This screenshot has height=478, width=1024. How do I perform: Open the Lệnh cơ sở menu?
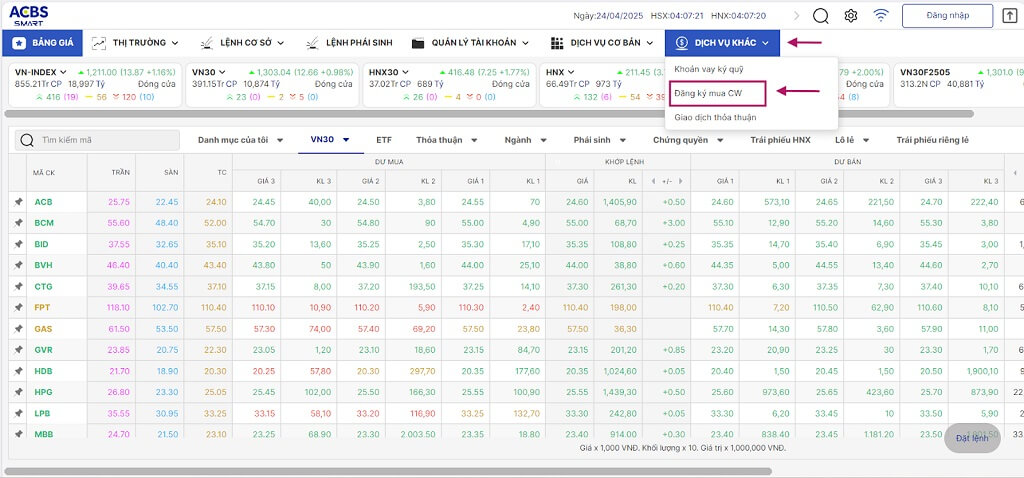coord(242,43)
